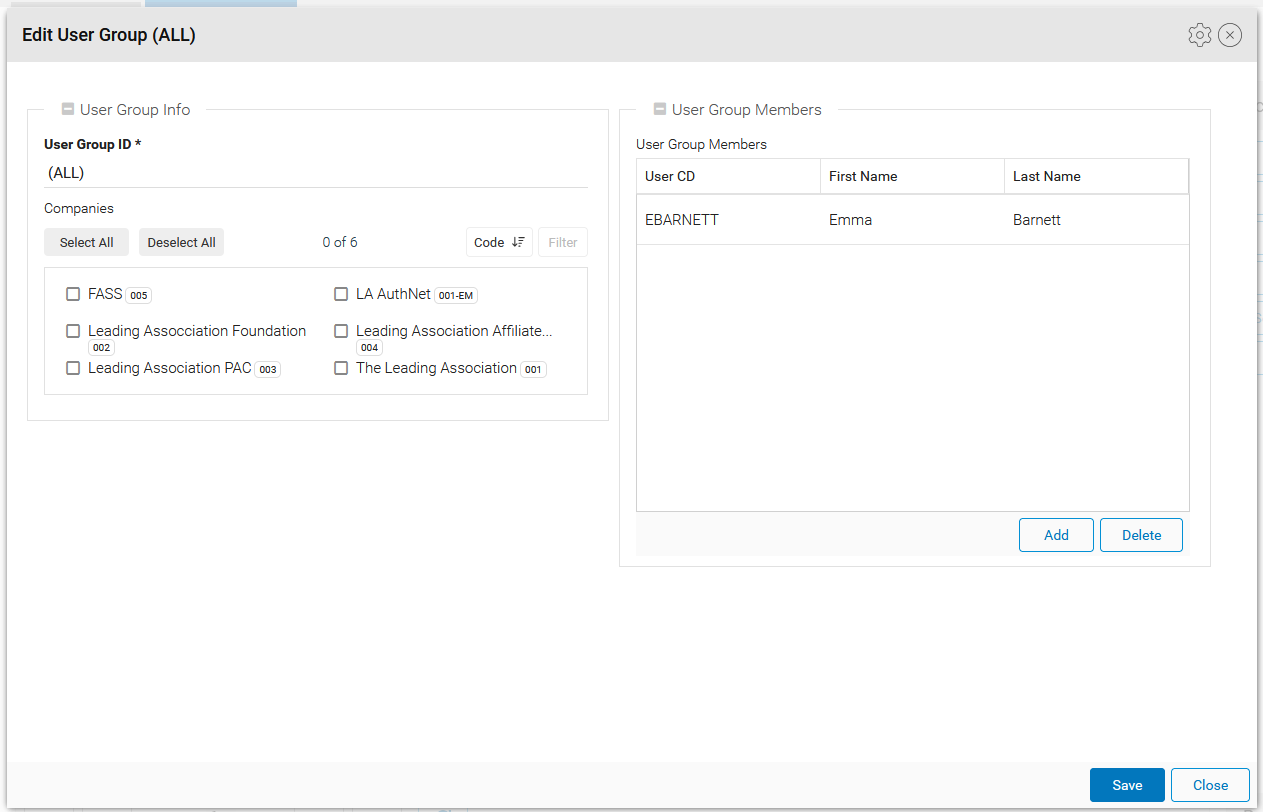The image size is (1263, 812).
Task: Click the Select All button
Action: coord(86,242)
